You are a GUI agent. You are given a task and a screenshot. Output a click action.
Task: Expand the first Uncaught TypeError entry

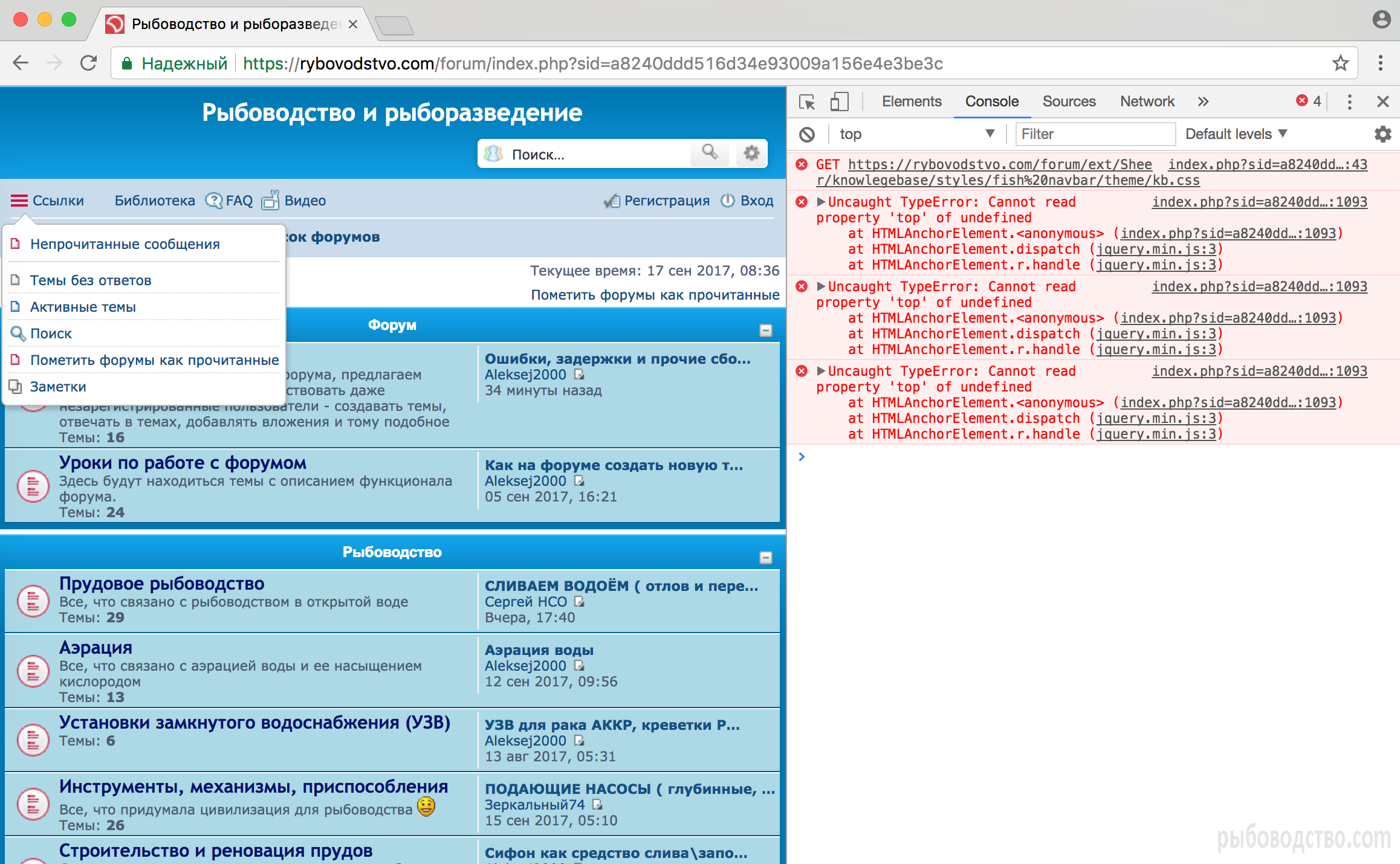pyautogui.click(x=821, y=202)
